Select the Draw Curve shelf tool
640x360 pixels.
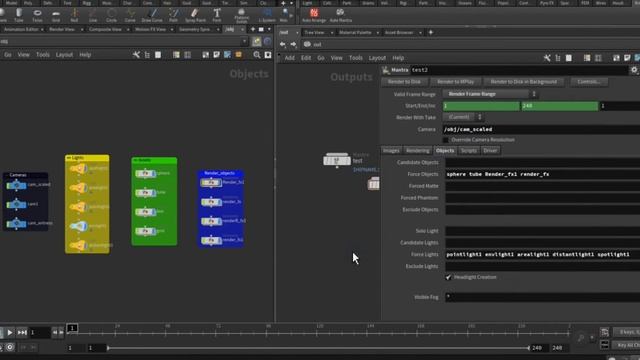click(152, 16)
